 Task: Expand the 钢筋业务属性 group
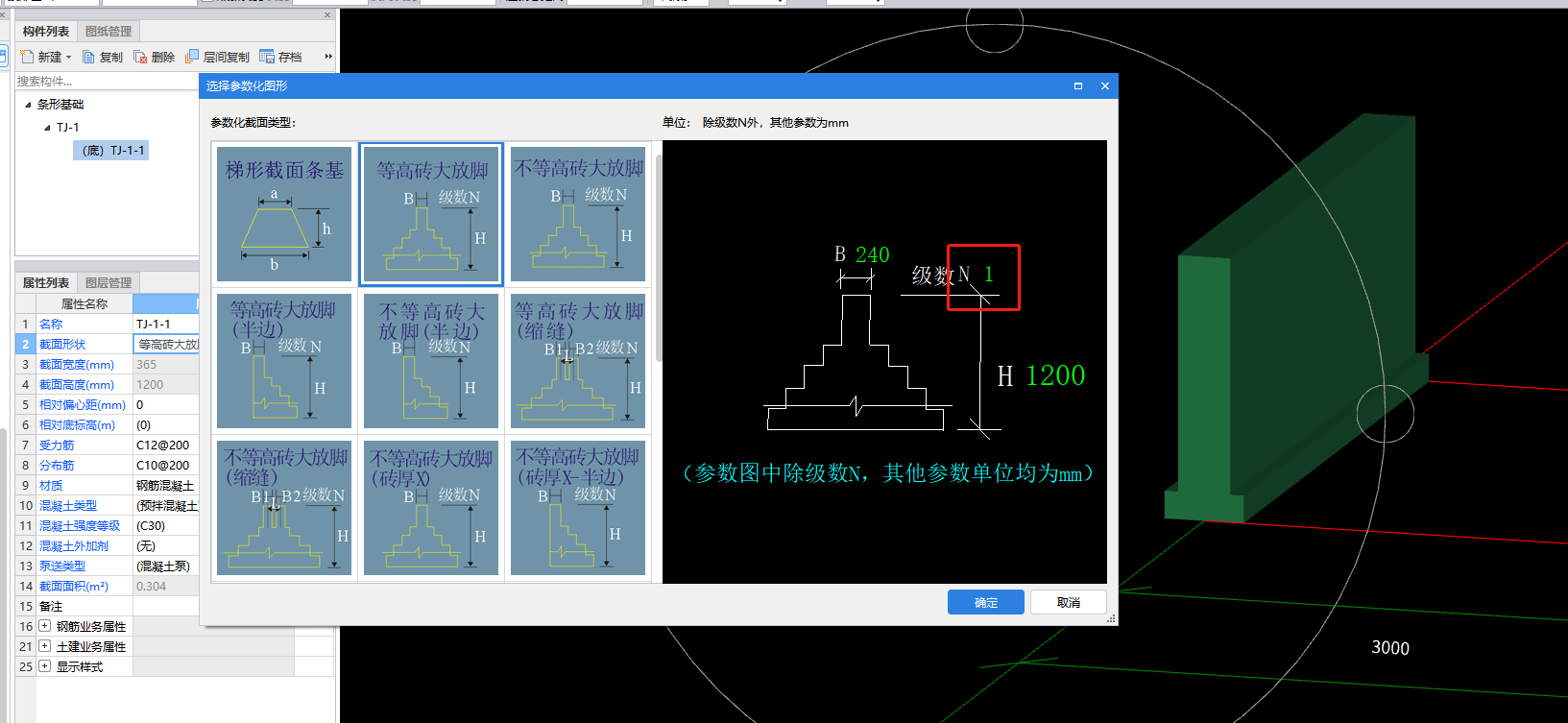(44, 626)
